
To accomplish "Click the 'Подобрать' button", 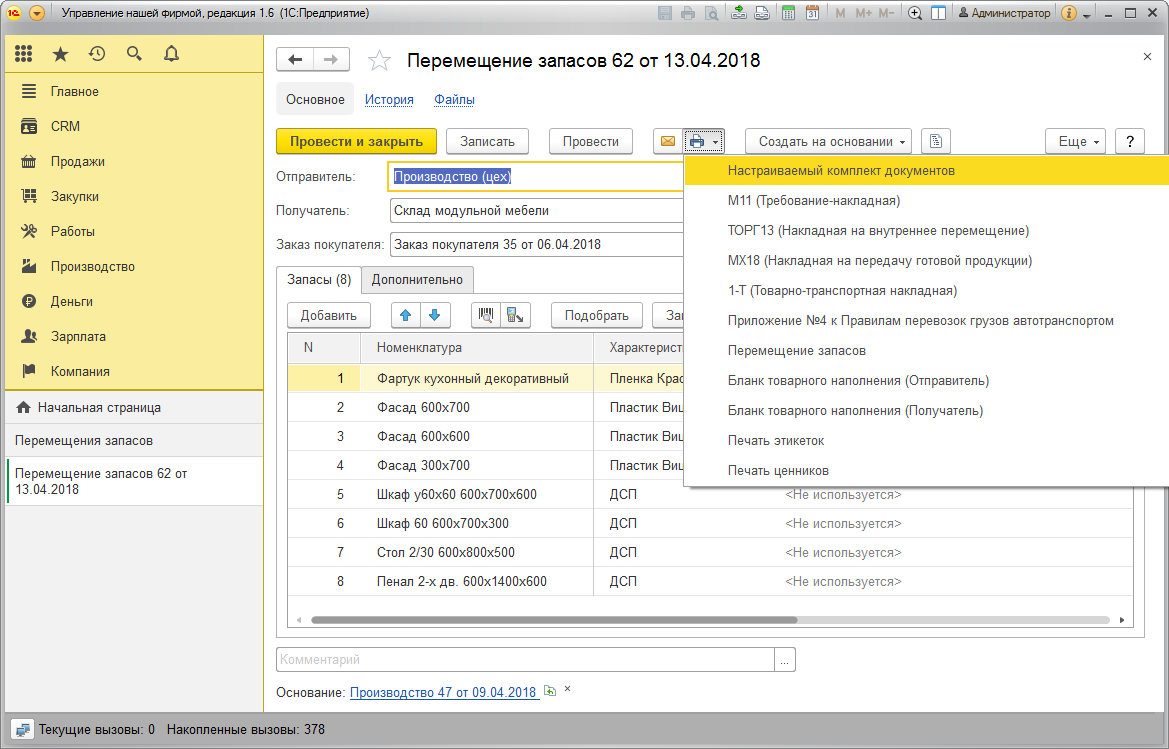I will click(596, 315).
